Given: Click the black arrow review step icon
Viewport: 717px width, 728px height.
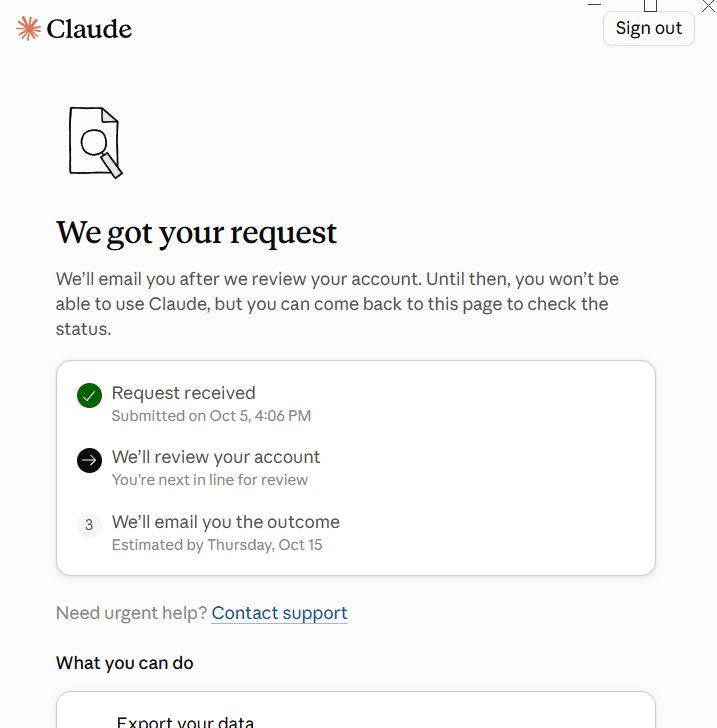Looking at the screenshot, I should click(89, 460).
